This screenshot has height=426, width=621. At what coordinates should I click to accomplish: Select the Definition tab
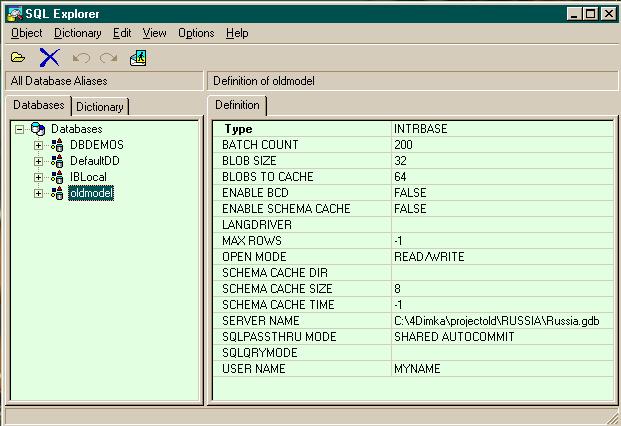click(x=237, y=105)
